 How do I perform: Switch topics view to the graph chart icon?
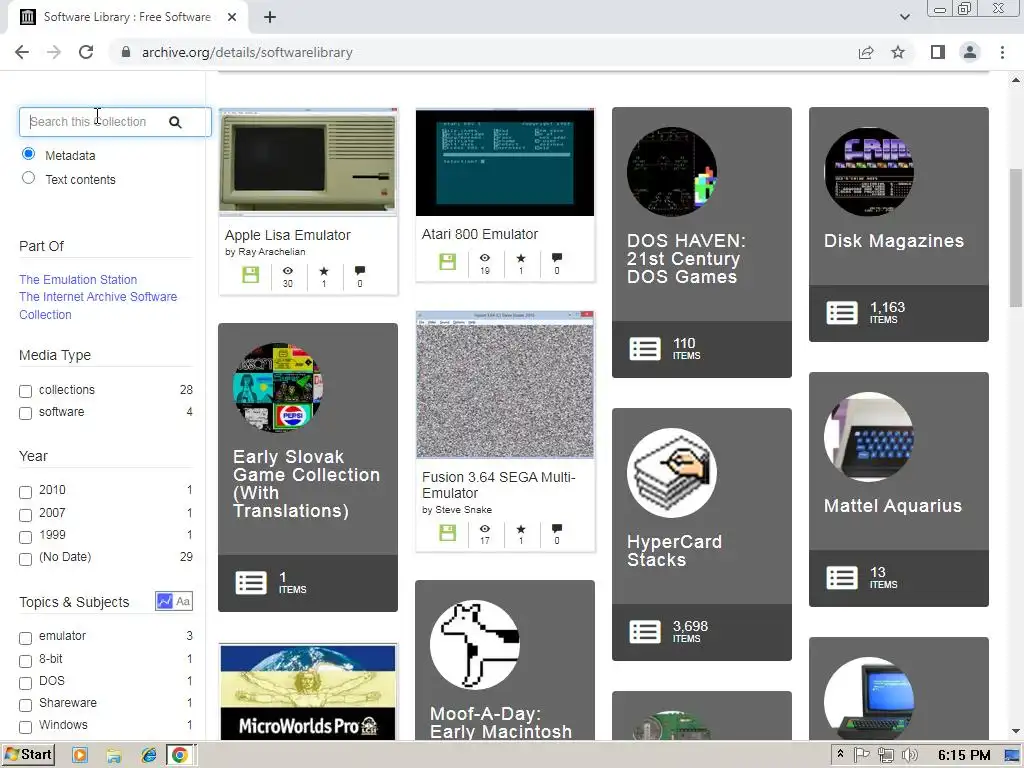(x=165, y=601)
